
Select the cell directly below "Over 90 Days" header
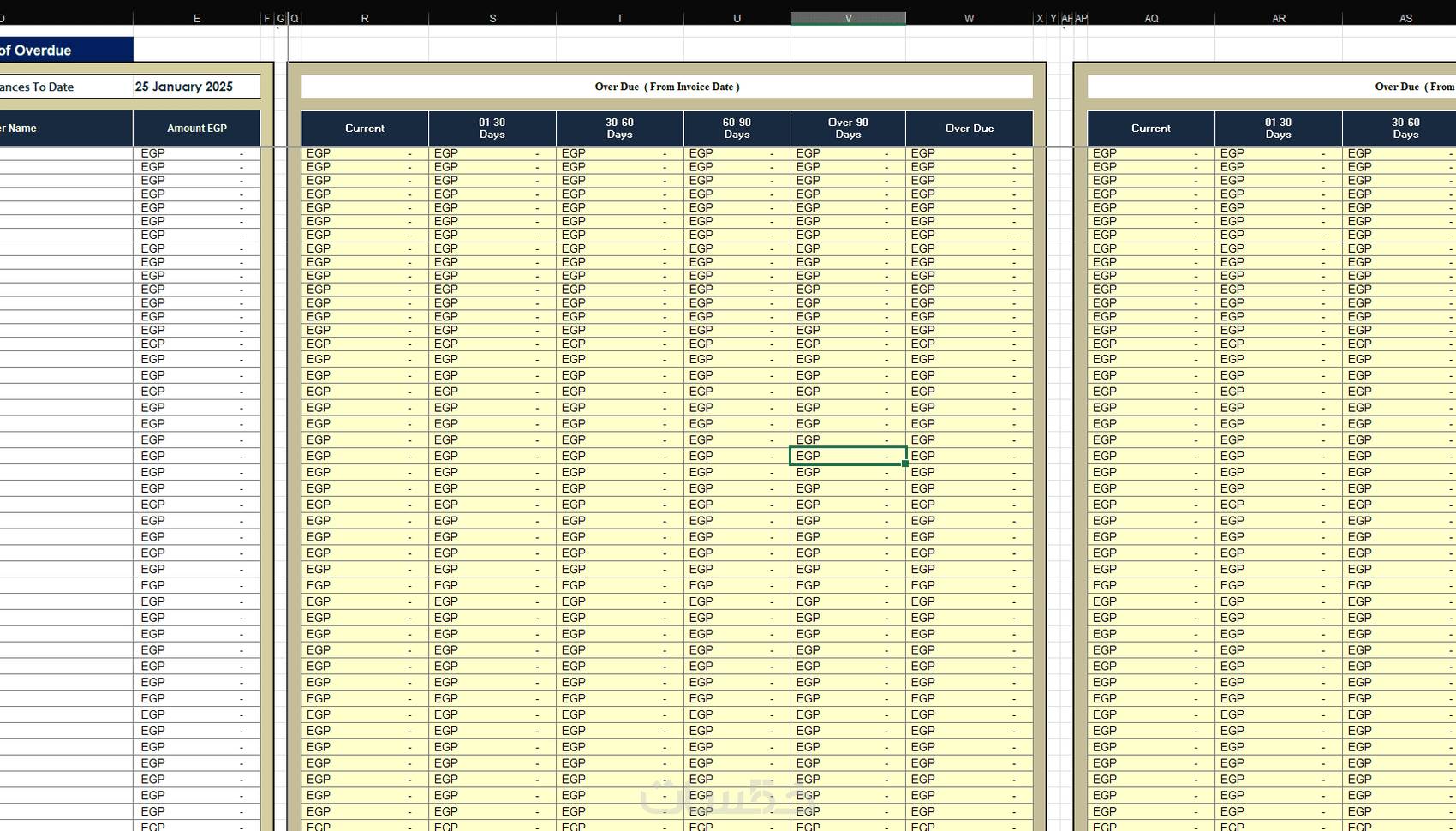848,153
